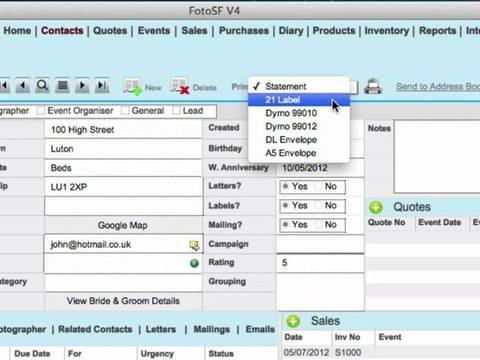
Task: Select No for Mailing?
Action: 319,224
